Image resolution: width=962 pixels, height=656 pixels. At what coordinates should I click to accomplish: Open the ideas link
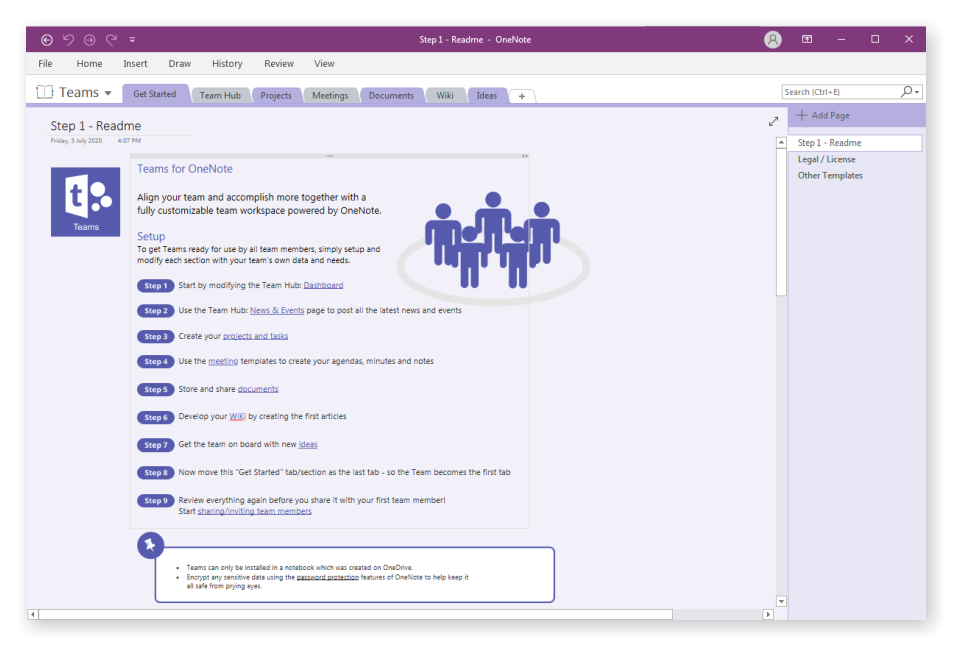pos(308,444)
